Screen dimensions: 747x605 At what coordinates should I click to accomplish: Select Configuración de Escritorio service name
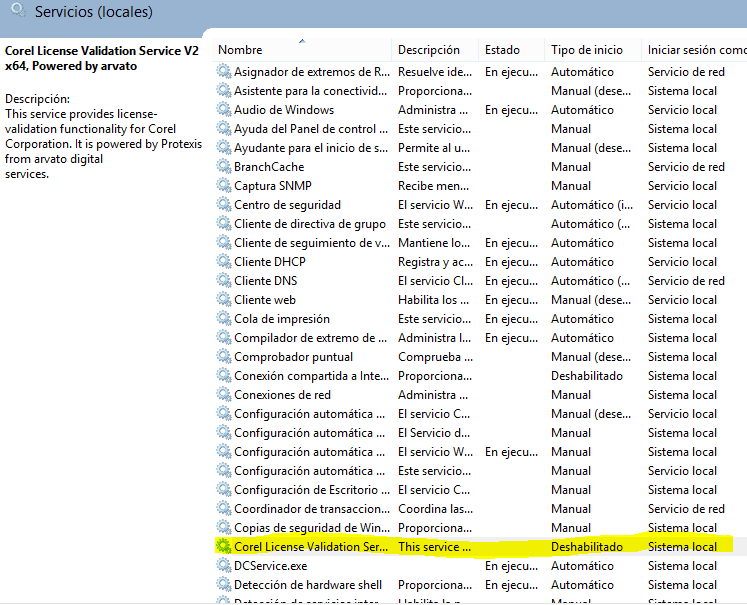click(312, 490)
